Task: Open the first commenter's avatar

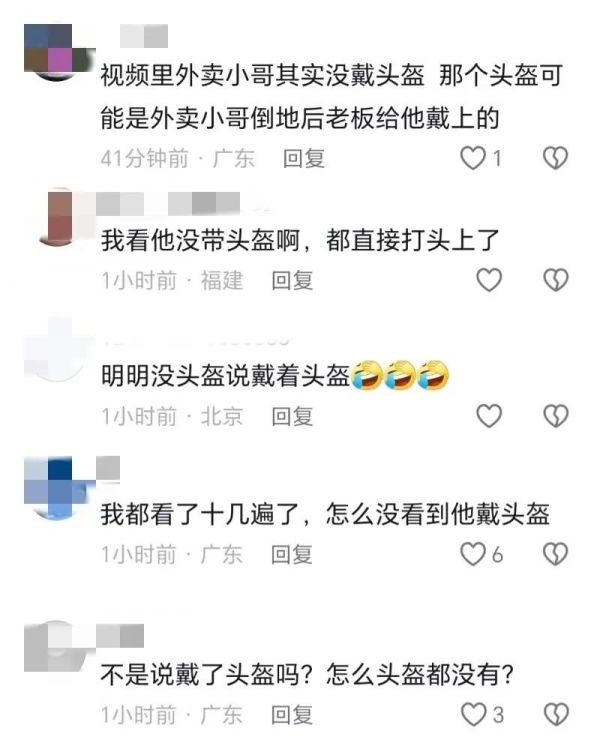Action: point(58,52)
